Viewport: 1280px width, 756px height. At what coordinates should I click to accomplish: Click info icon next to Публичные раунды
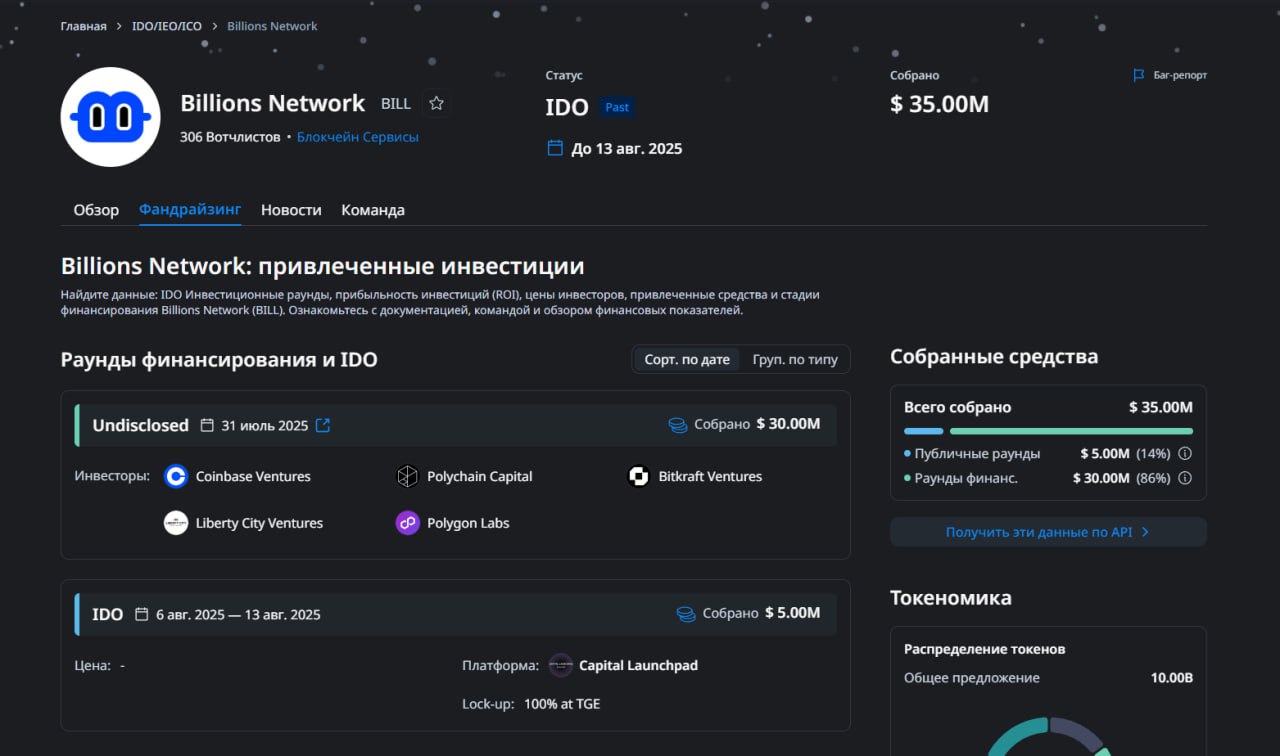[x=1185, y=454]
